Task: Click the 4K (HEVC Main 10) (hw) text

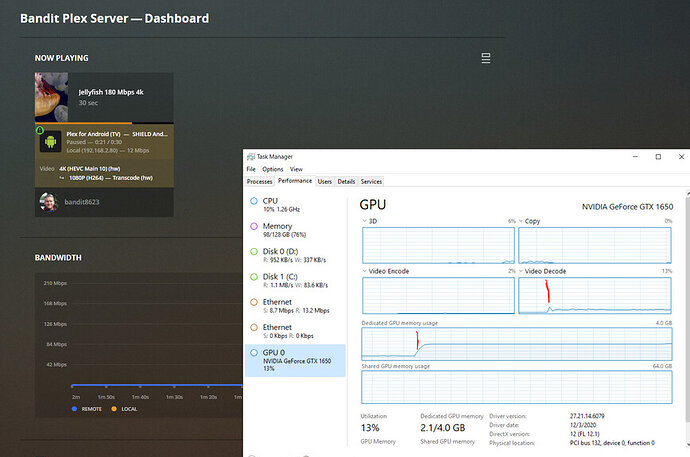Action: [90, 168]
